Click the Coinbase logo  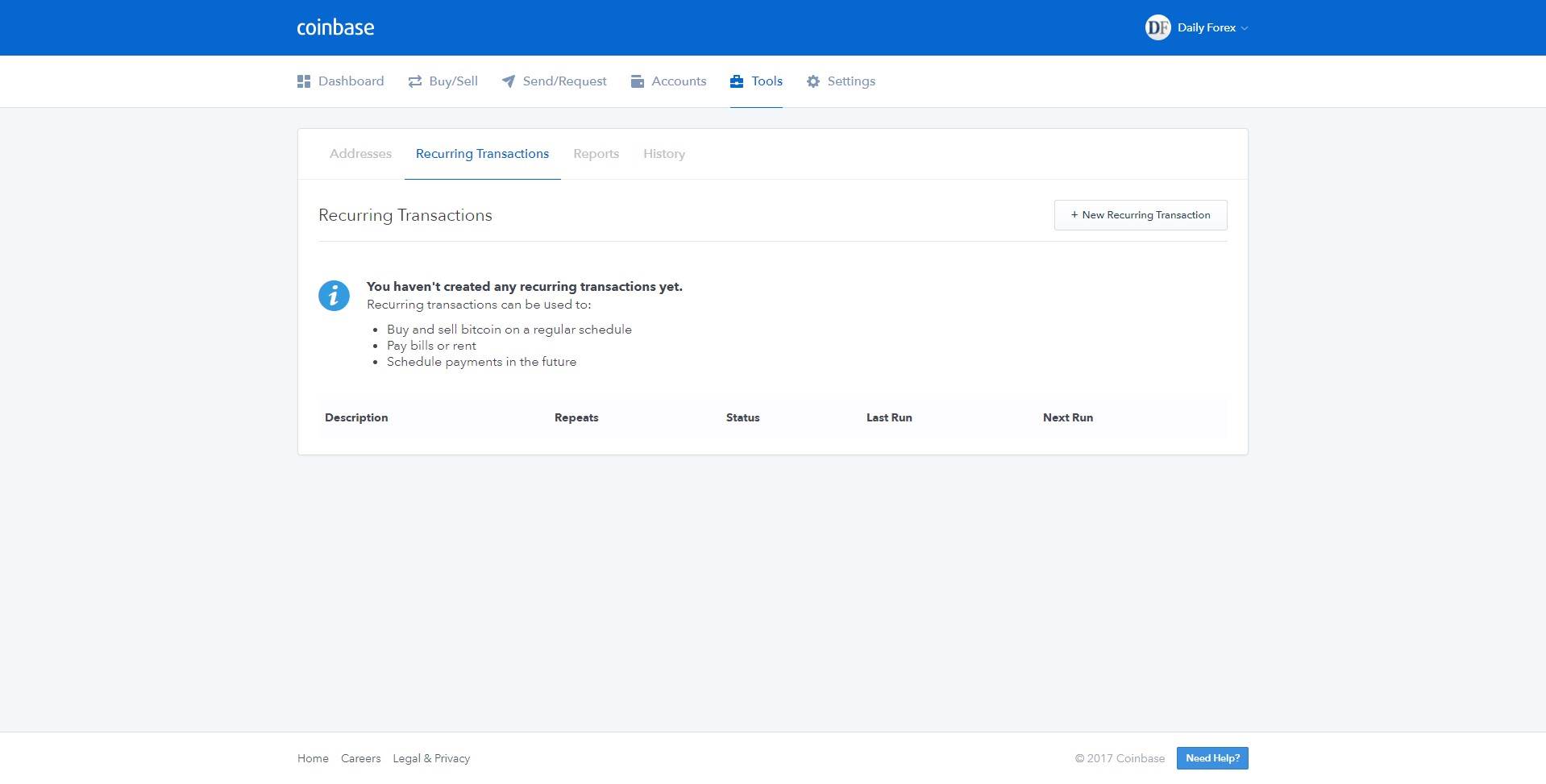[335, 27]
